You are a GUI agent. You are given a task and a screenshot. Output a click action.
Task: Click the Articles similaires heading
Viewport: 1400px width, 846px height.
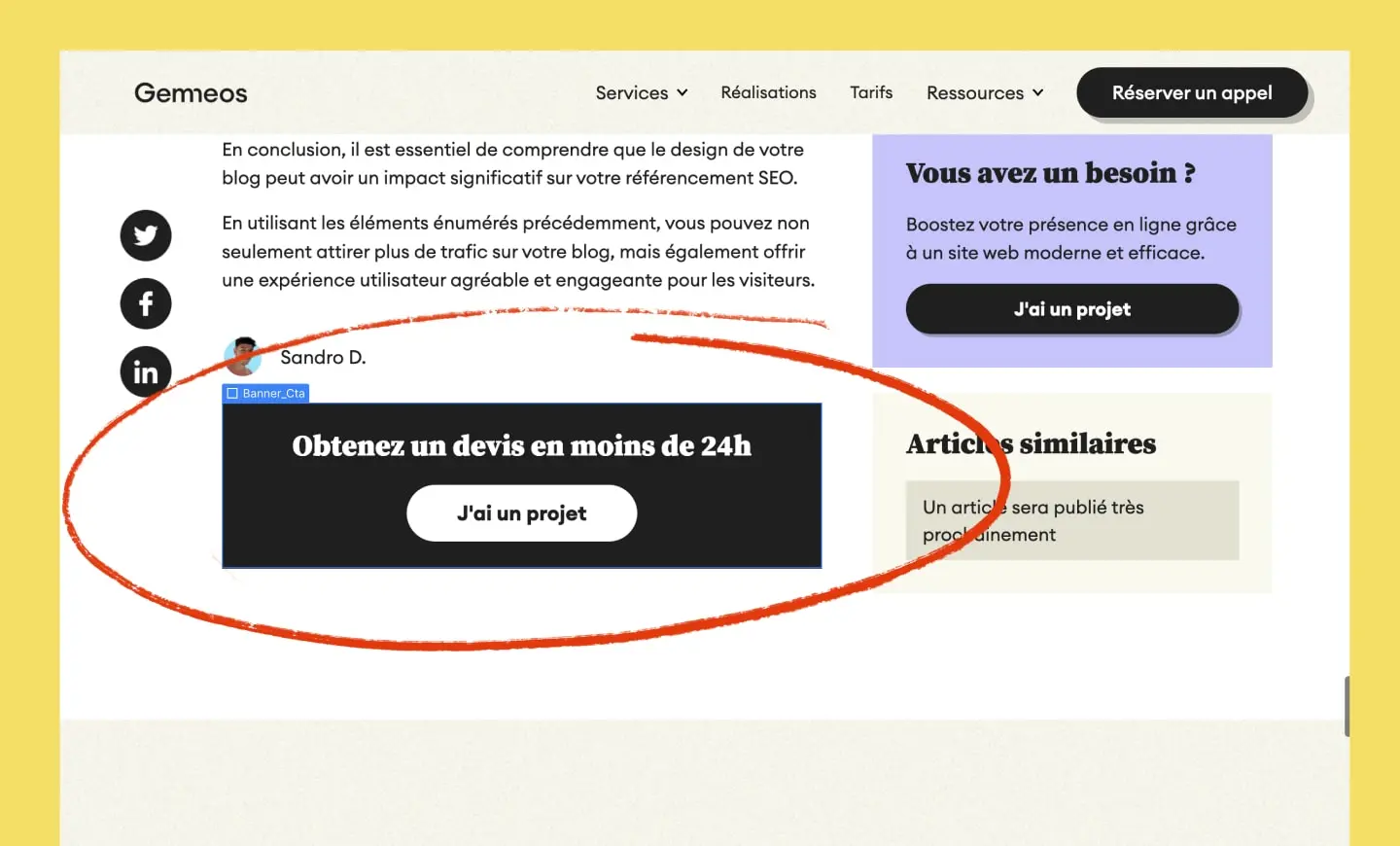(1031, 443)
